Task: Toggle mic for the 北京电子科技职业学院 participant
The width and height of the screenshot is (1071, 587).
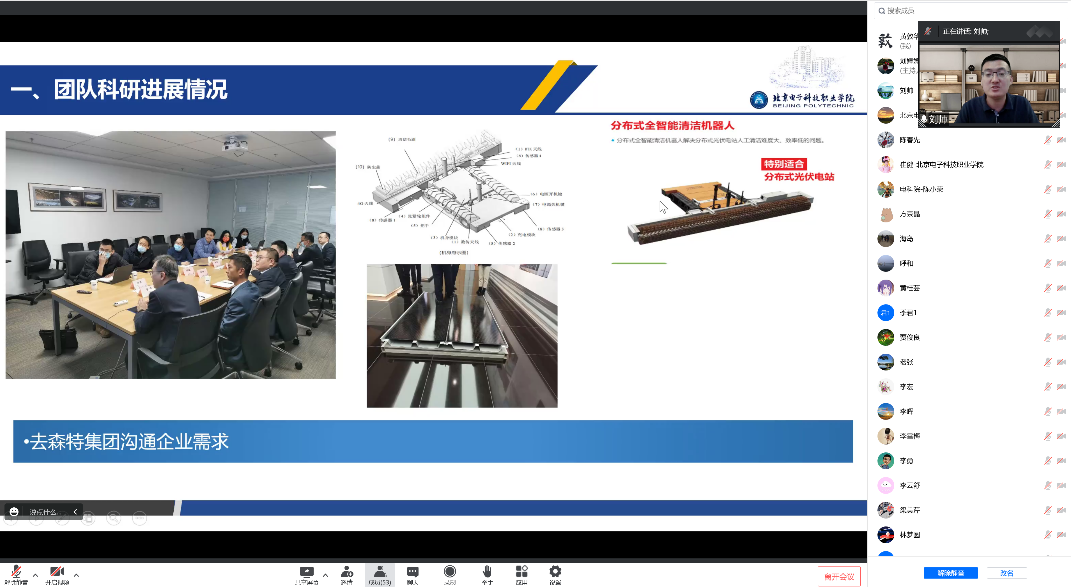Action: pyautogui.click(x=1047, y=165)
